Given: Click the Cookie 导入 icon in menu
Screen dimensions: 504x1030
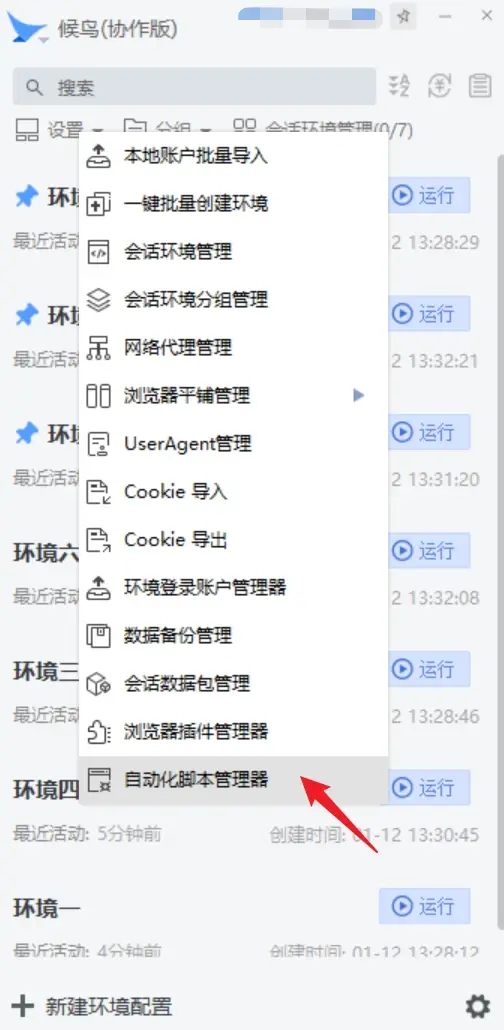Looking at the screenshot, I should coord(99,491).
